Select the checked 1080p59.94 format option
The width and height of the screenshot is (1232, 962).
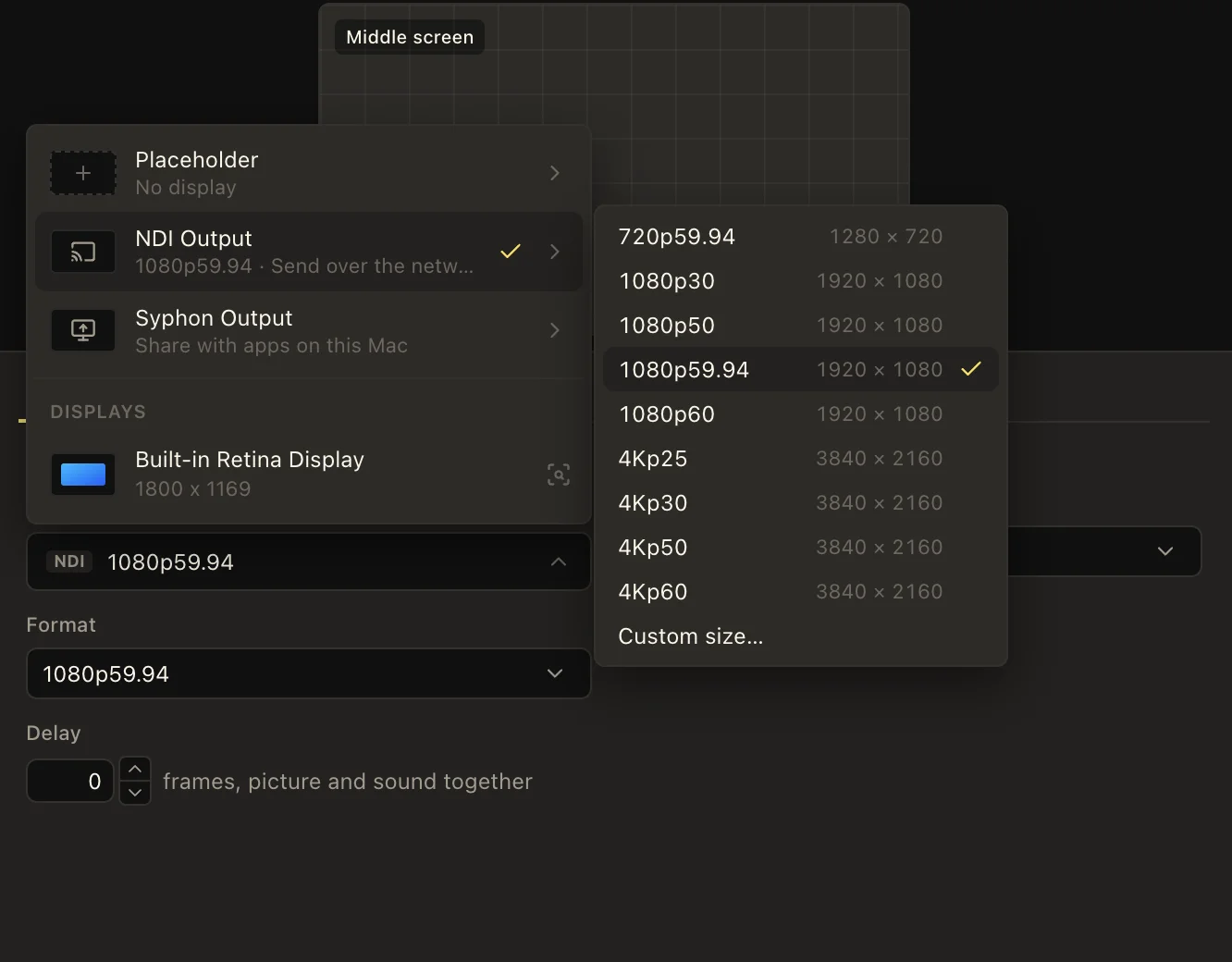pos(801,369)
